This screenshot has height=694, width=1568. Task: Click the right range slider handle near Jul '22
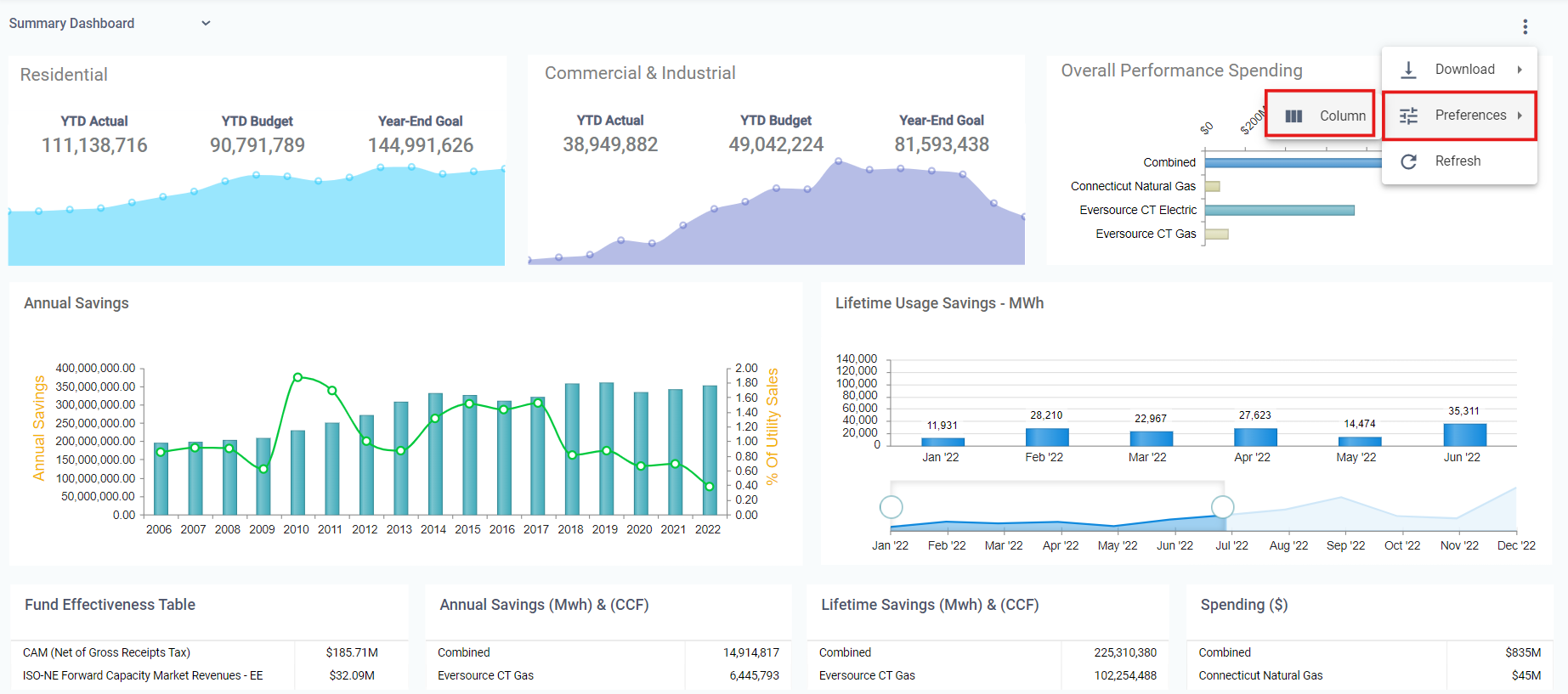pyautogui.click(x=1222, y=507)
